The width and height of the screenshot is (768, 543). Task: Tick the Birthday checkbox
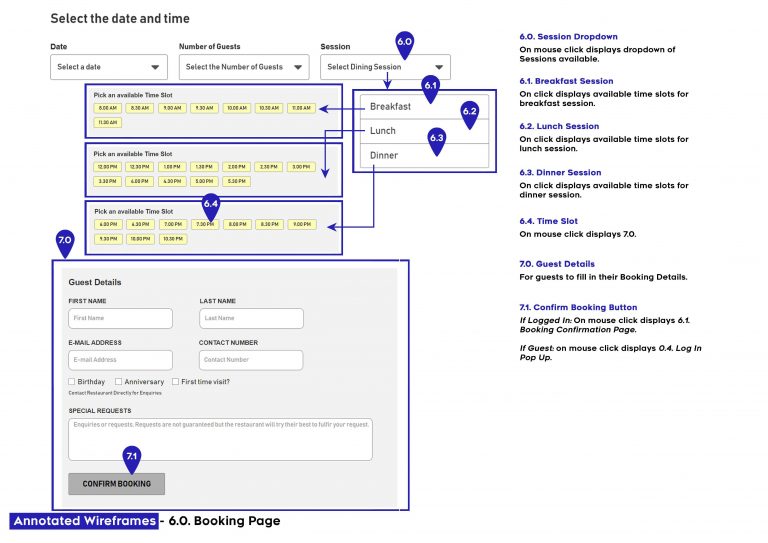click(72, 381)
